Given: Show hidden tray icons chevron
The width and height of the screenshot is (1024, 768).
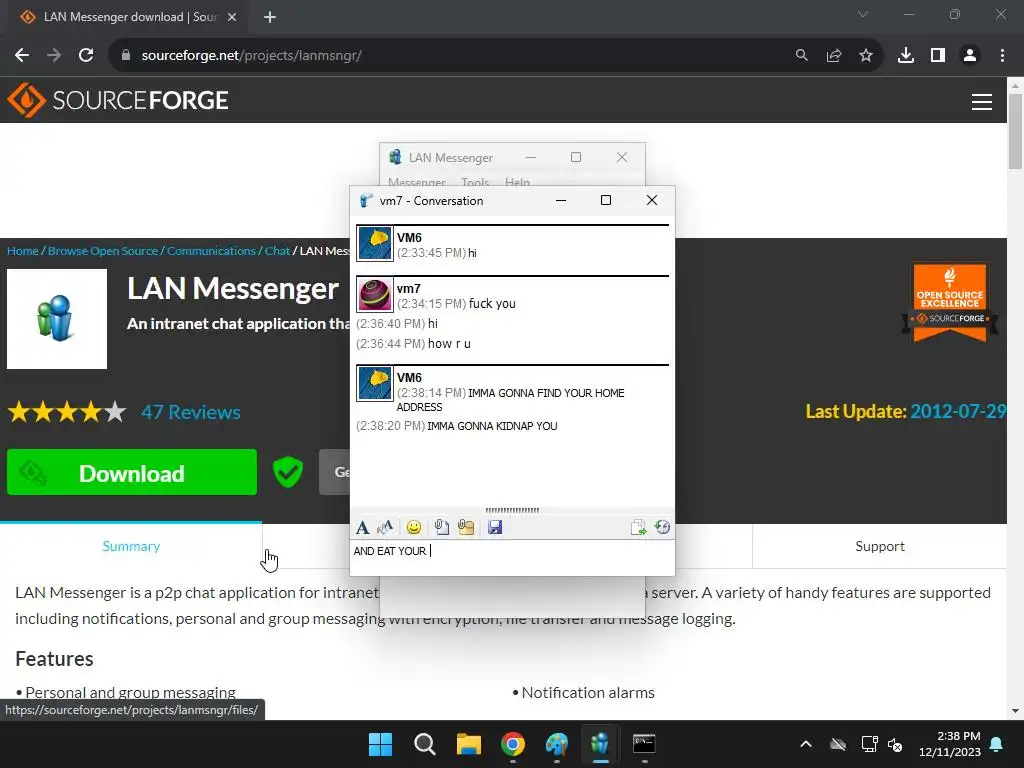Looking at the screenshot, I should [x=806, y=744].
